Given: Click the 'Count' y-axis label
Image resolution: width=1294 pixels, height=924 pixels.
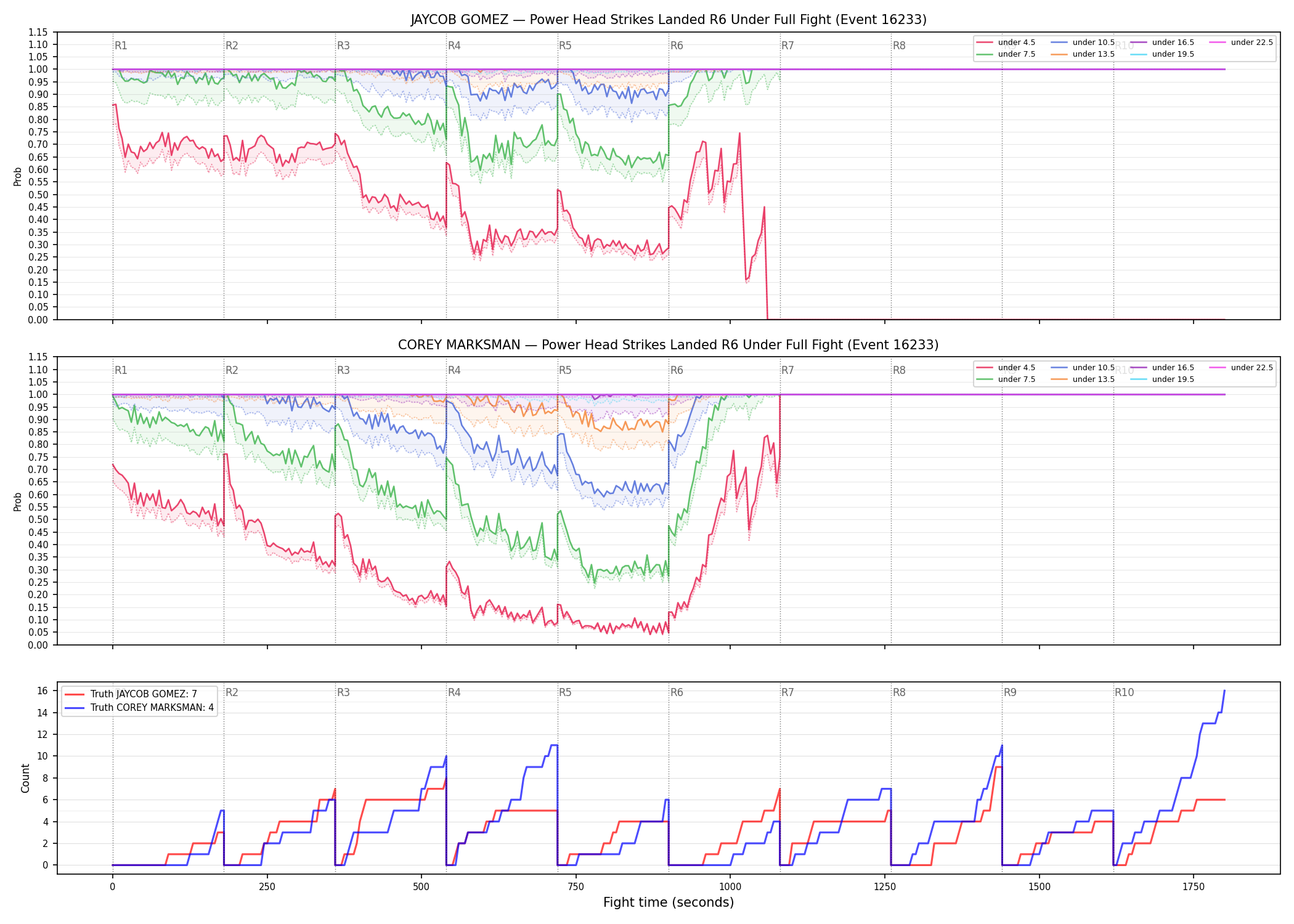Looking at the screenshot, I should pyautogui.click(x=25, y=778).
